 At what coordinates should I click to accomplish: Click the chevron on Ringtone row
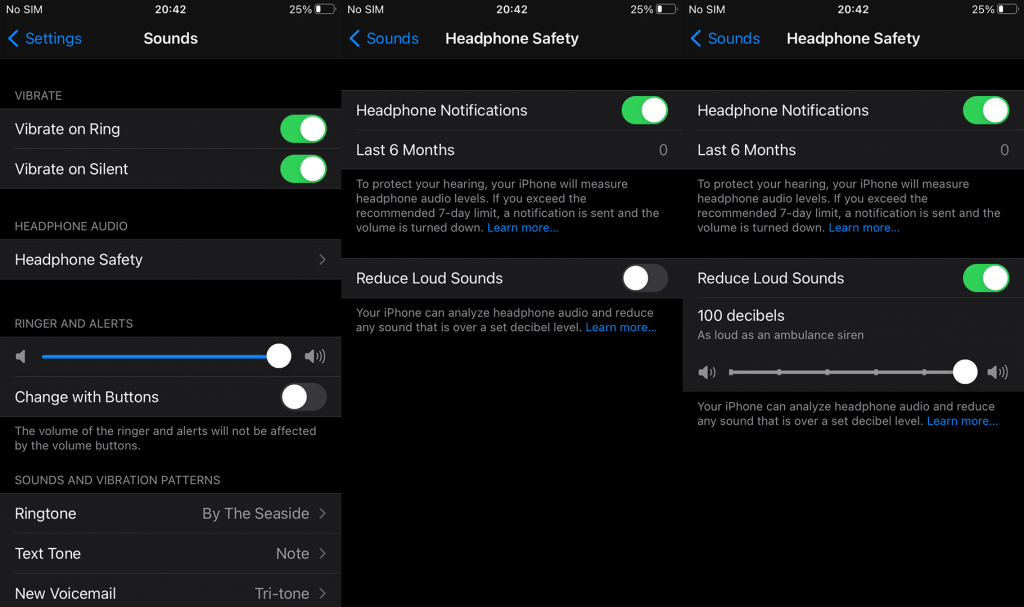pyautogui.click(x=322, y=514)
